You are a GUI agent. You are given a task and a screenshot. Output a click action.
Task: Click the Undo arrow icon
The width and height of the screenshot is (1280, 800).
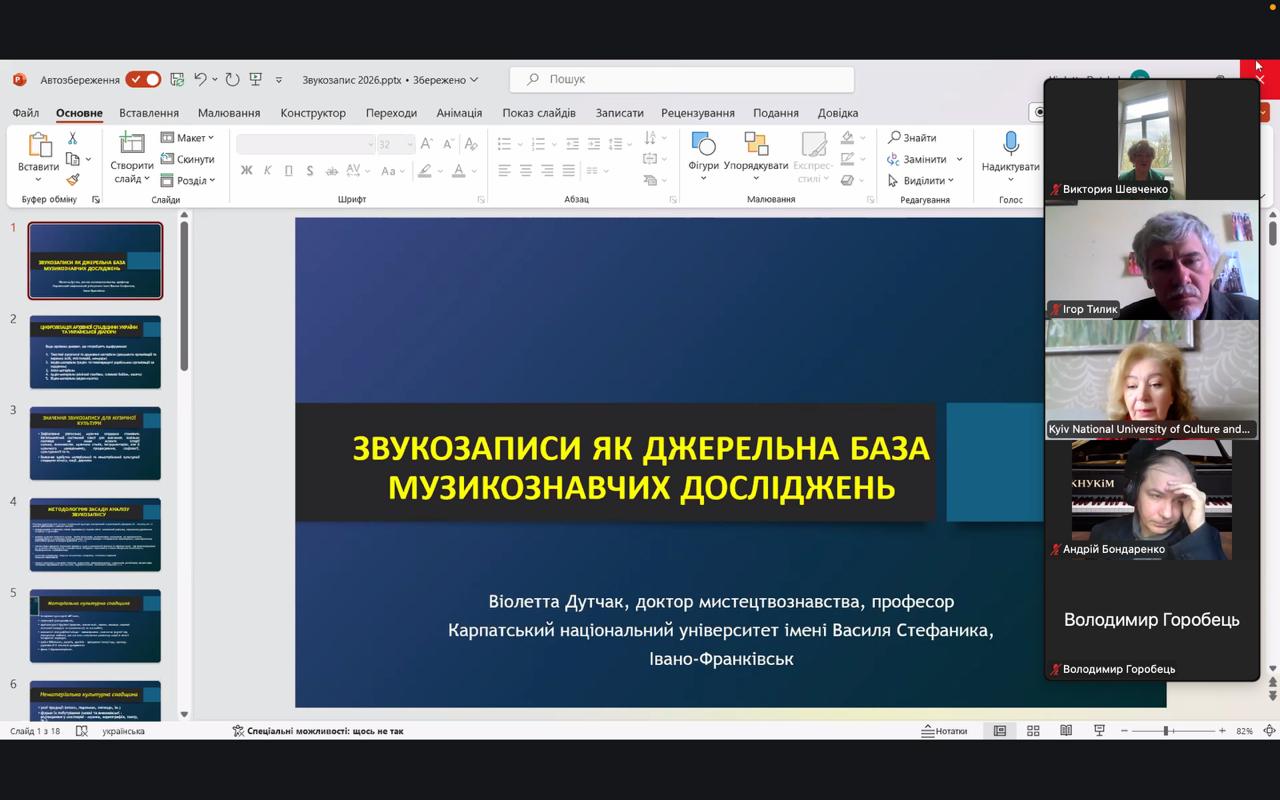pyautogui.click(x=201, y=79)
